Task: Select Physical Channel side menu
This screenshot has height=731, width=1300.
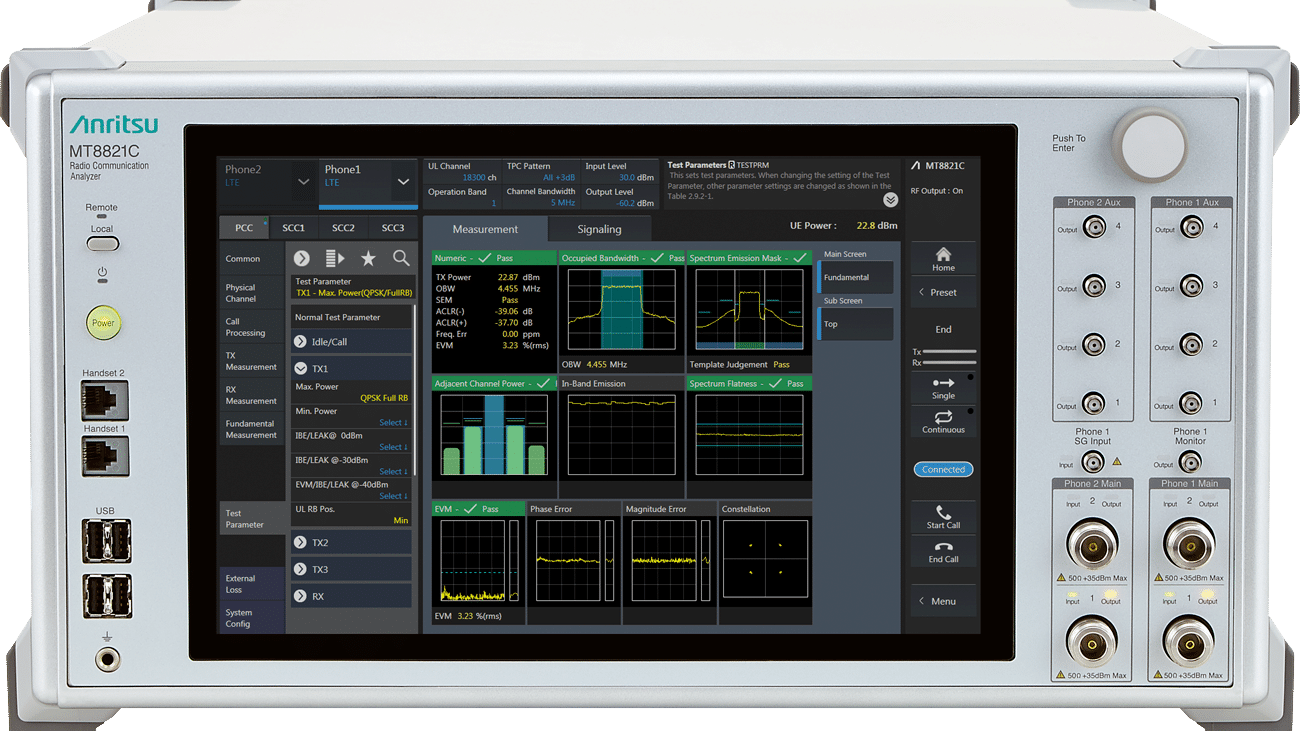Action: [252, 293]
